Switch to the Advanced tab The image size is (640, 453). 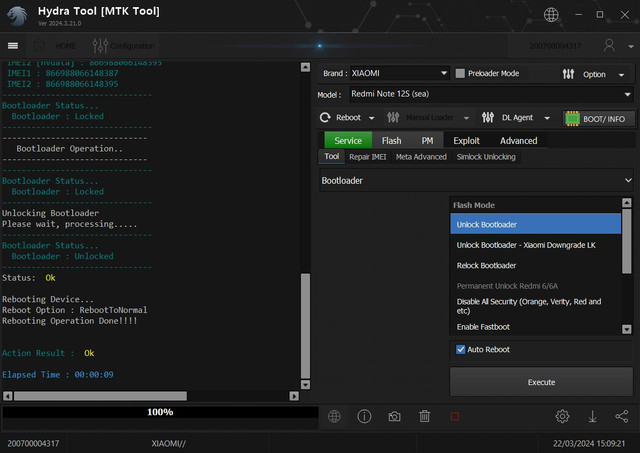(x=518, y=140)
